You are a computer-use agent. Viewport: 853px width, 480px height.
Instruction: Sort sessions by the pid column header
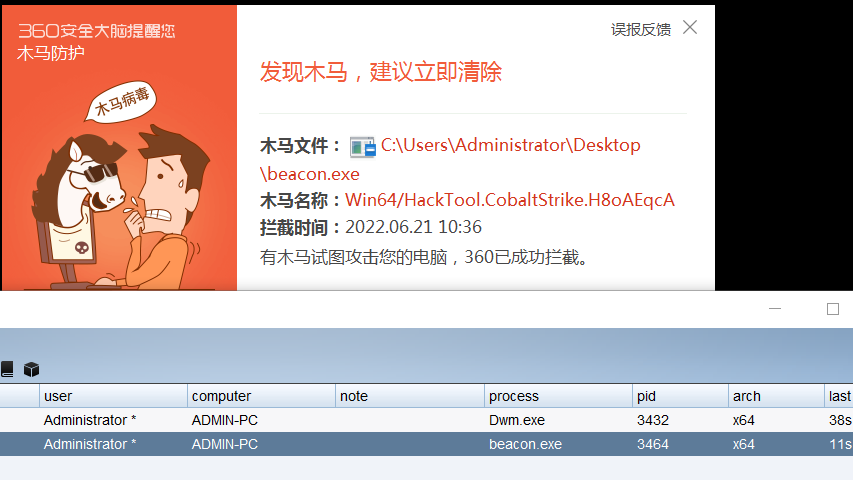tap(680, 396)
